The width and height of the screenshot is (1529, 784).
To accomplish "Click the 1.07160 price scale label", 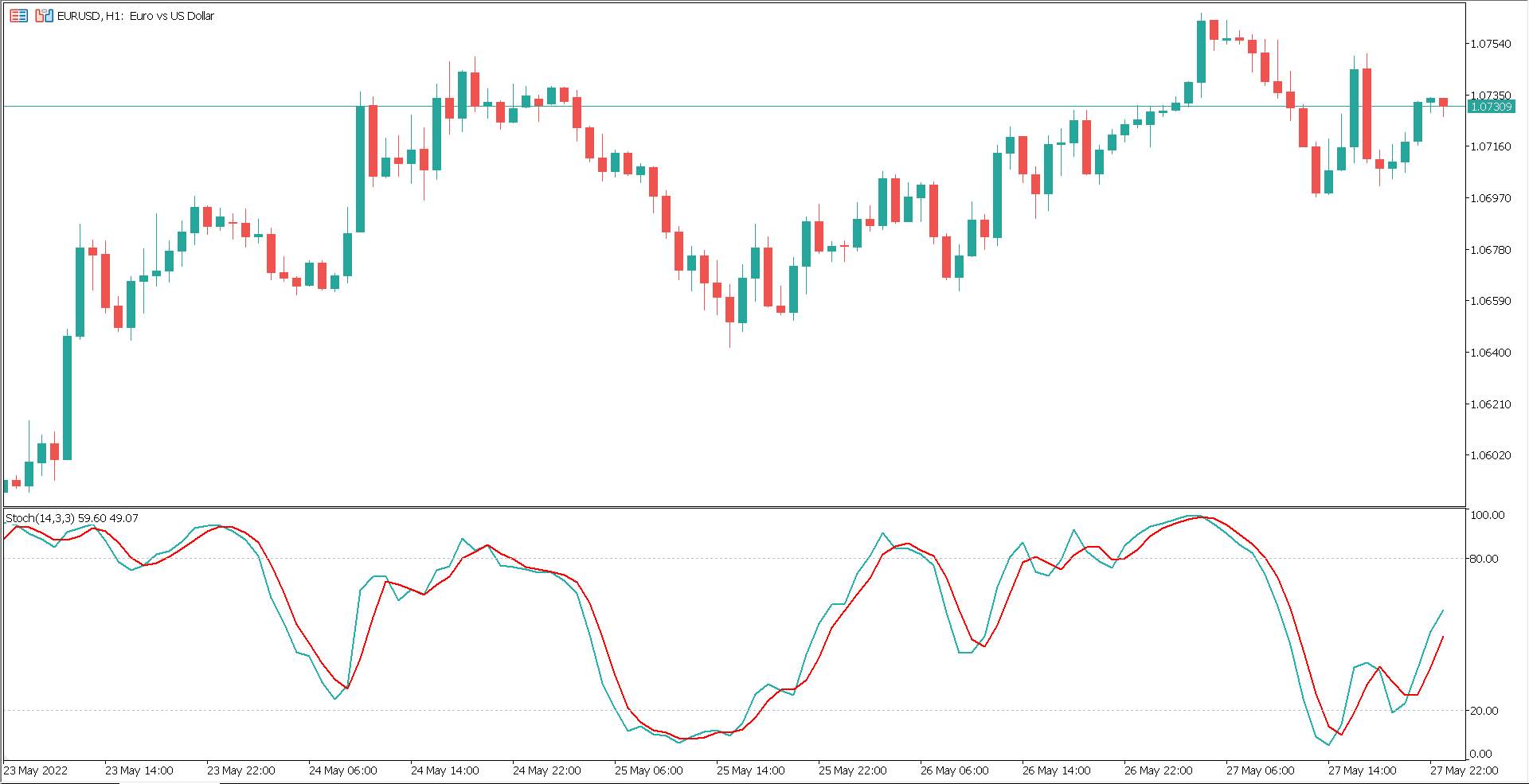I will tap(1490, 146).
